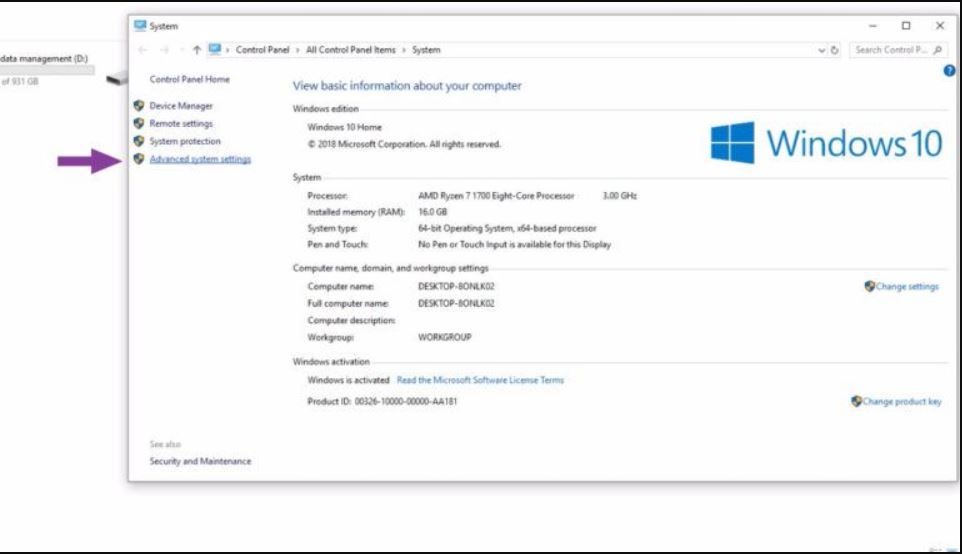
Task: Maximize the System window
Action: pos(906,26)
